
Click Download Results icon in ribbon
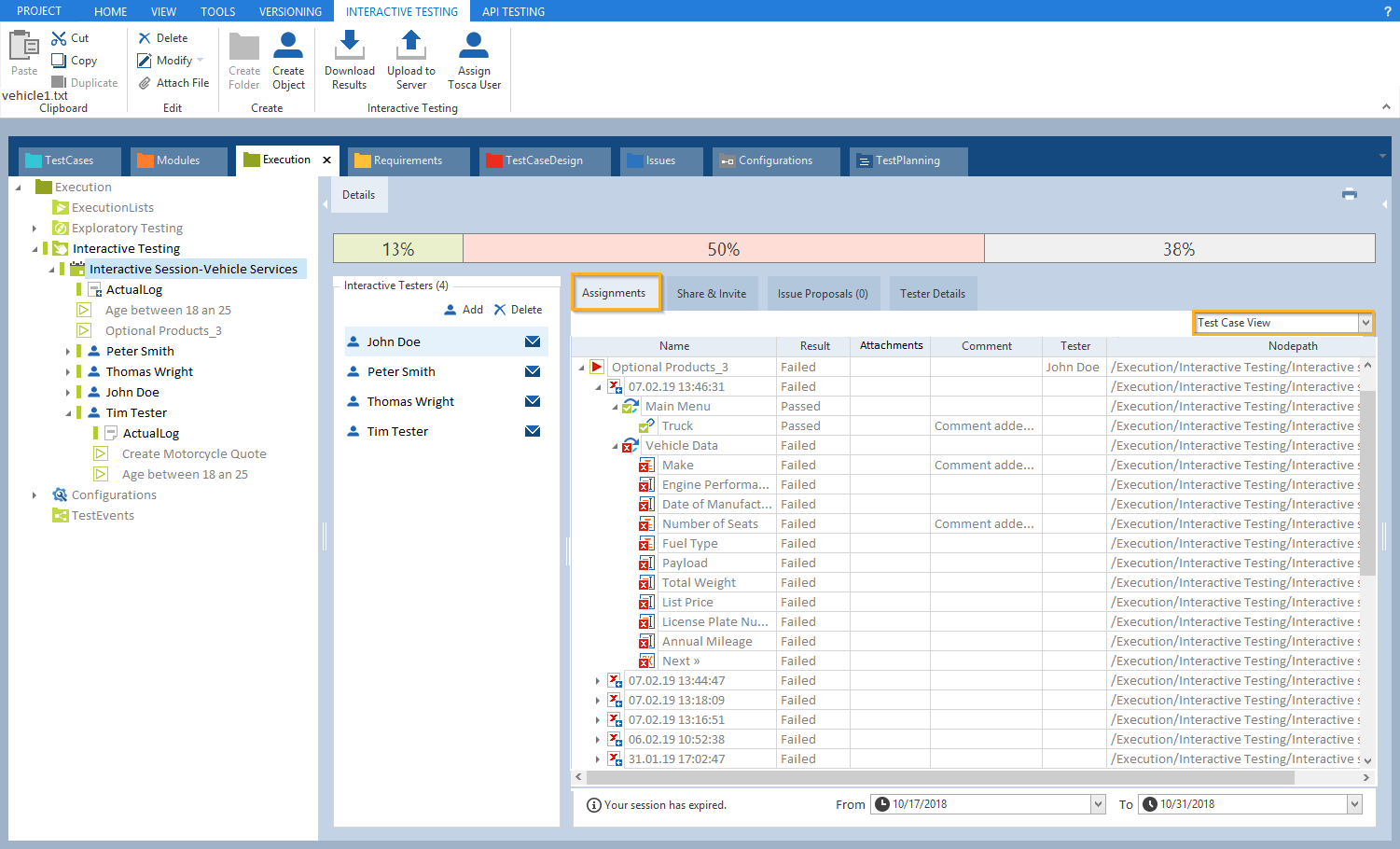click(349, 47)
